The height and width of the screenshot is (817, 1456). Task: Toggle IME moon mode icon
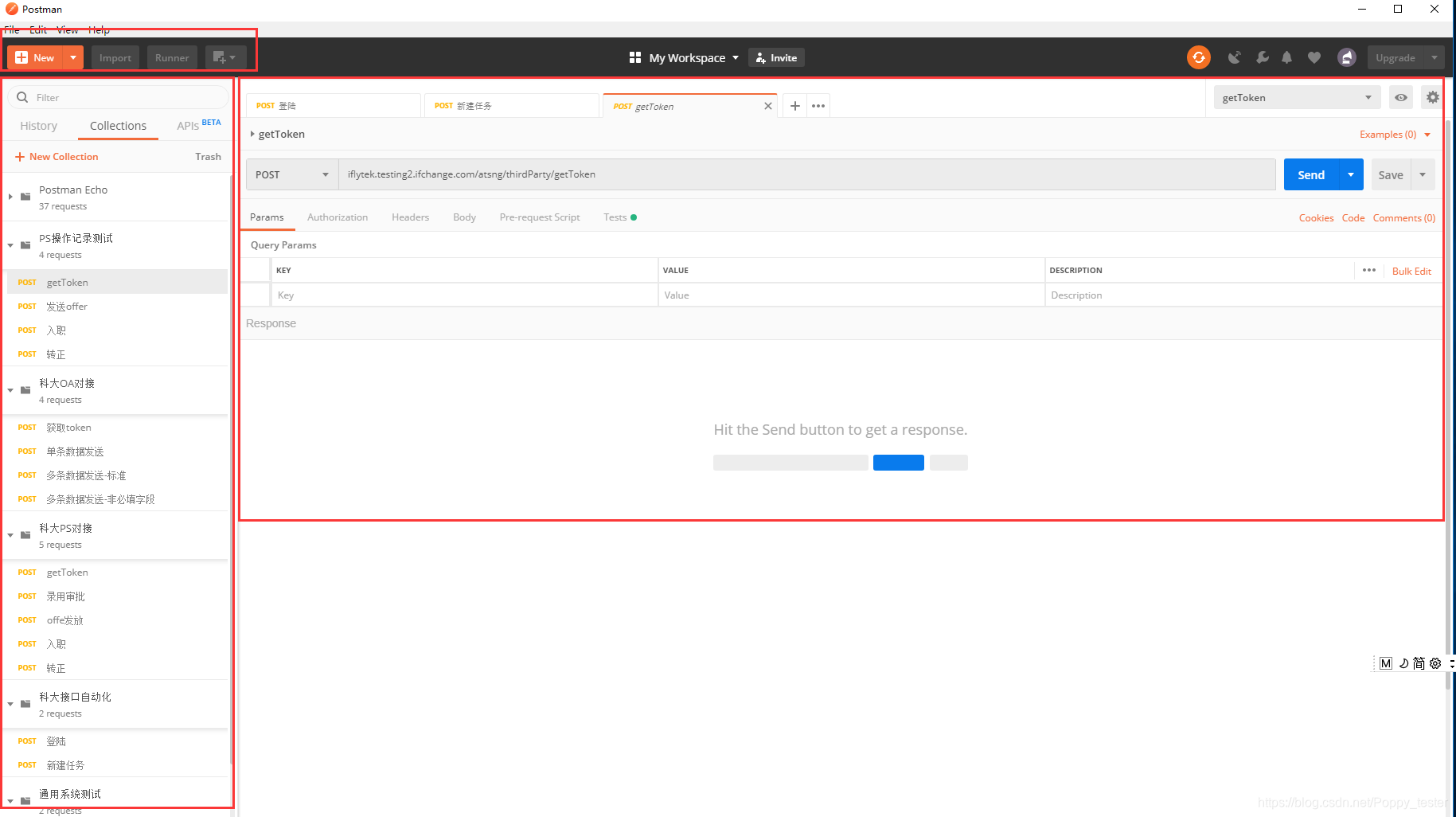[1403, 663]
